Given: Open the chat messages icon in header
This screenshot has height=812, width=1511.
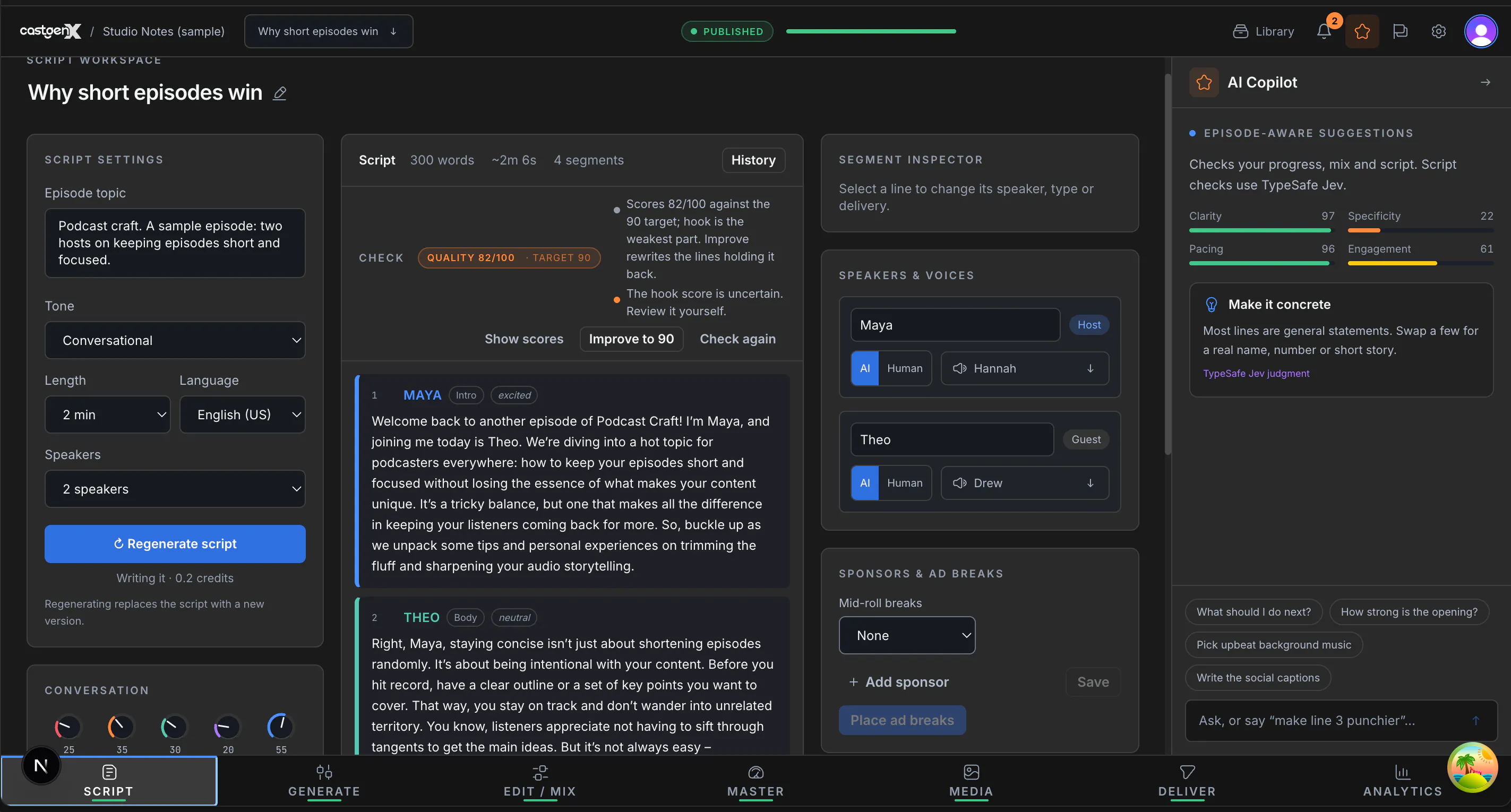Looking at the screenshot, I should coord(1400,31).
